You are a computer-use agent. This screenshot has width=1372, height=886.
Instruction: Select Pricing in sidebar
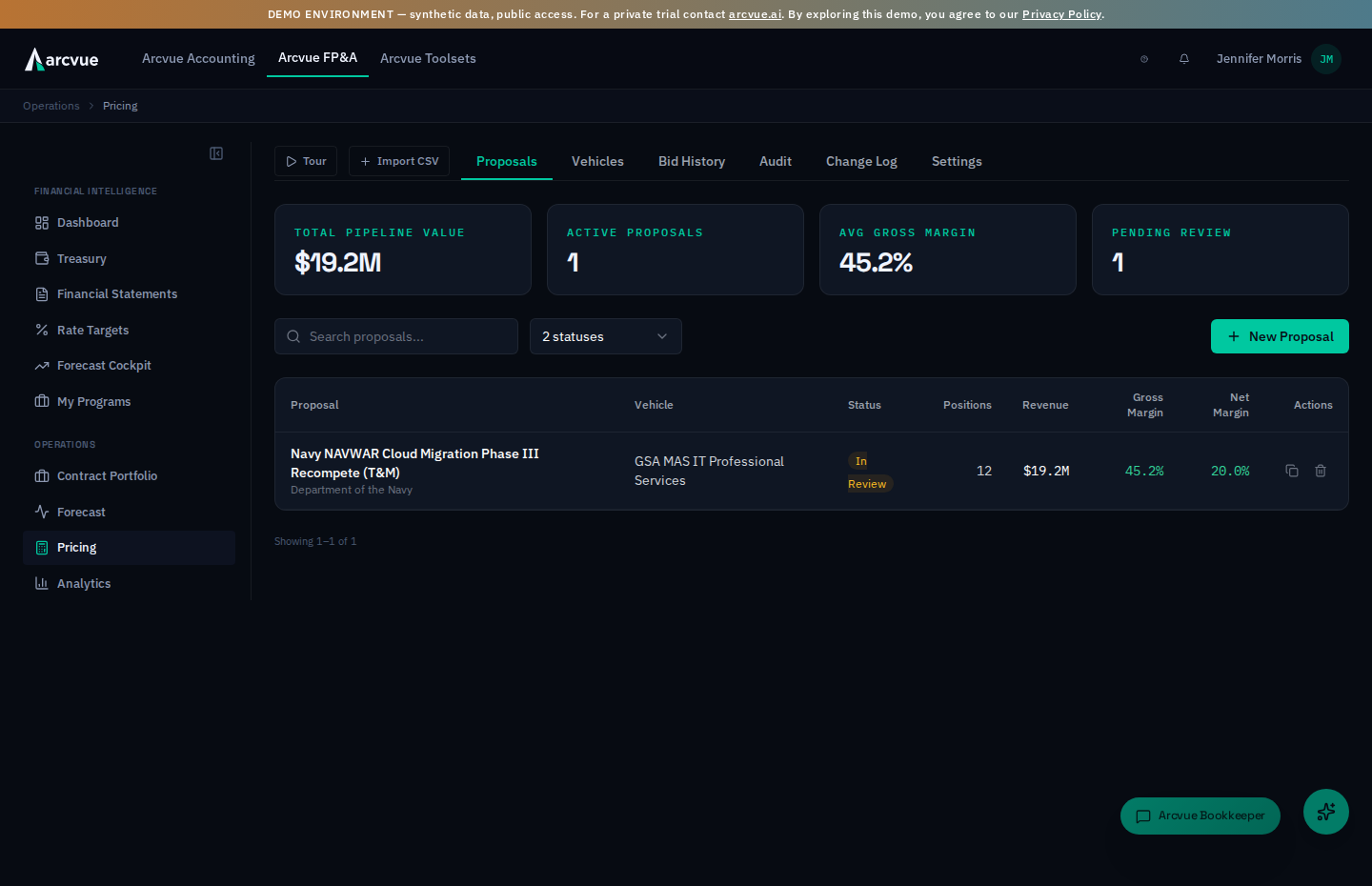point(129,548)
